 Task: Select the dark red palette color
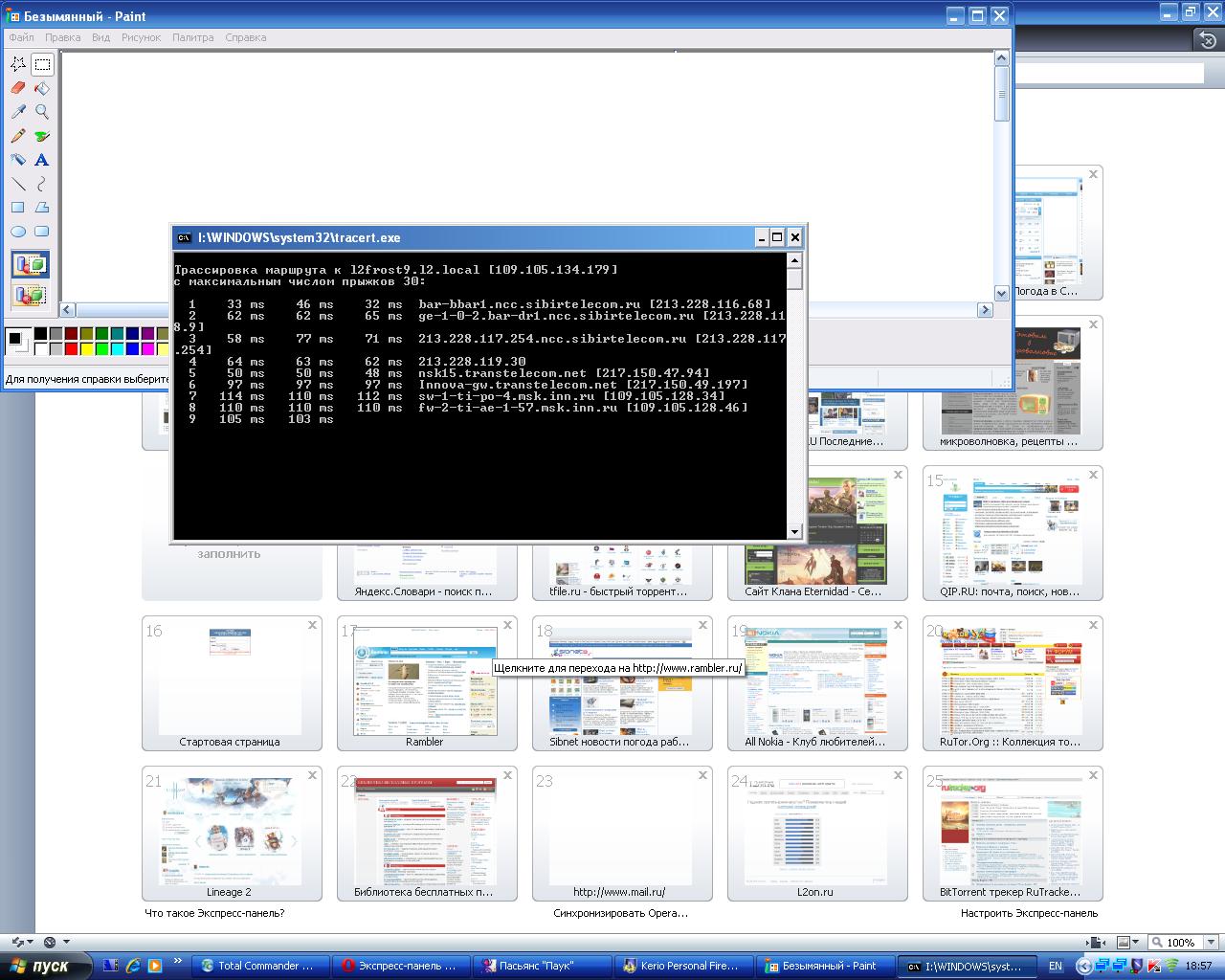[x=71, y=334]
